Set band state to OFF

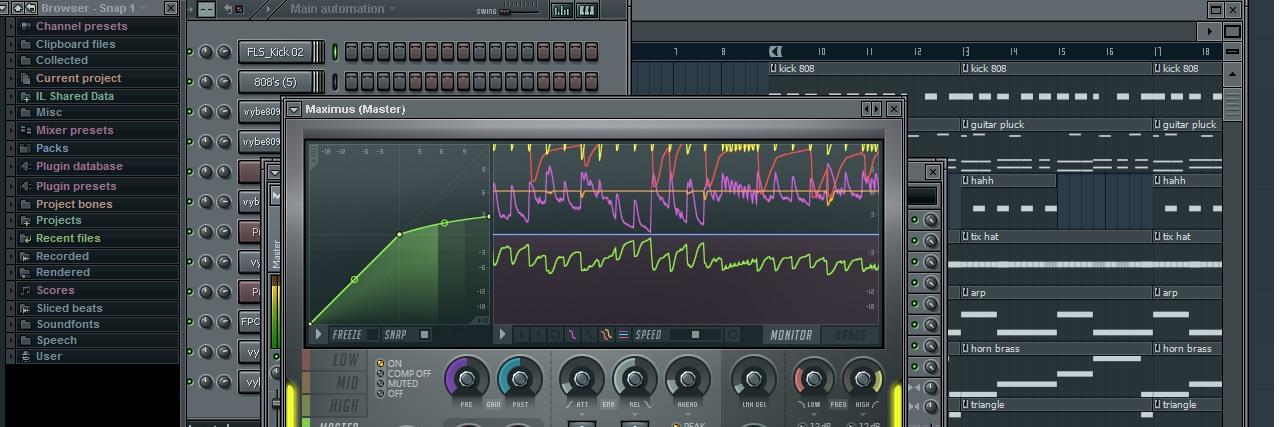pos(390,394)
